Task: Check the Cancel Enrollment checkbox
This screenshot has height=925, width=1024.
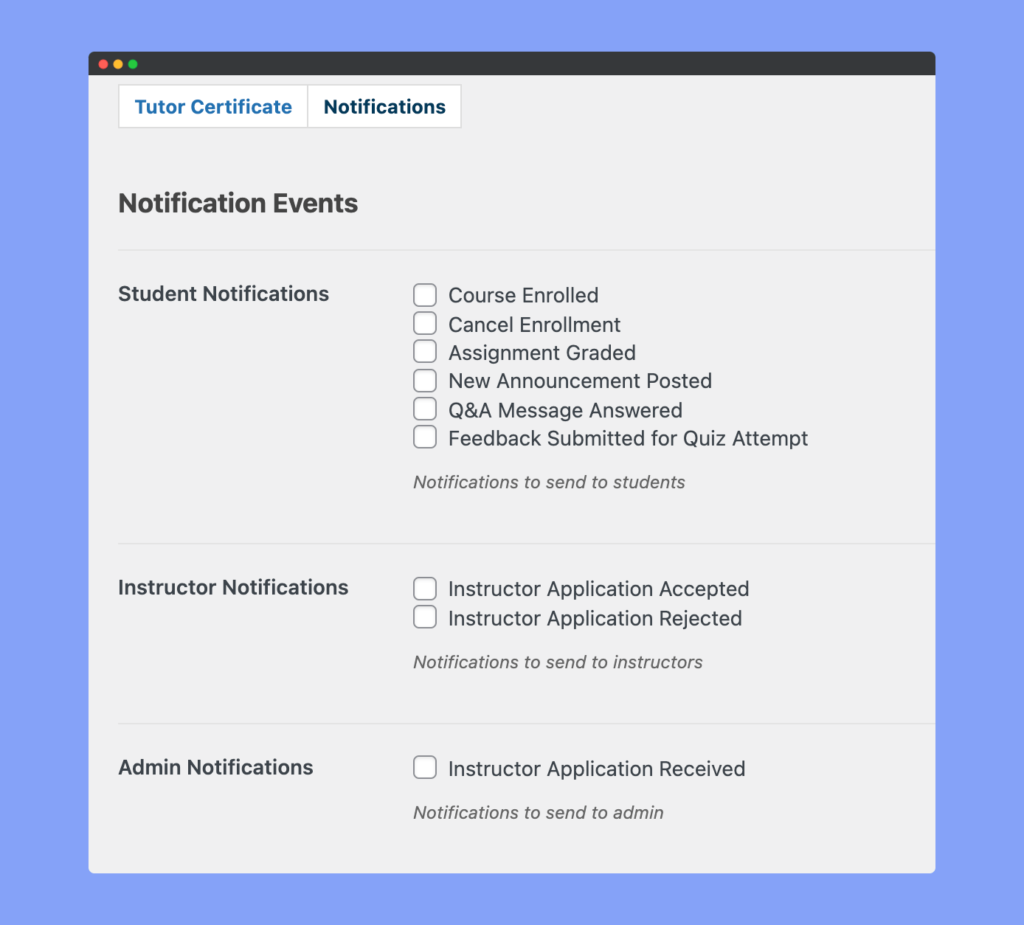Action: pos(425,323)
